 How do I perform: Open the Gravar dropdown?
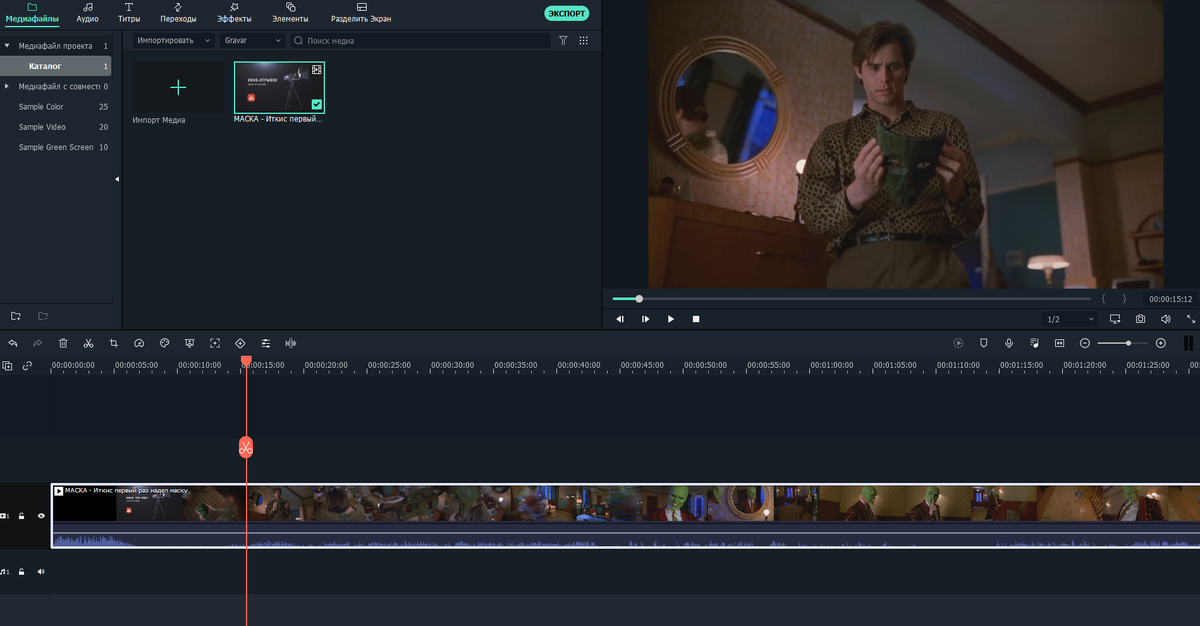253,41
